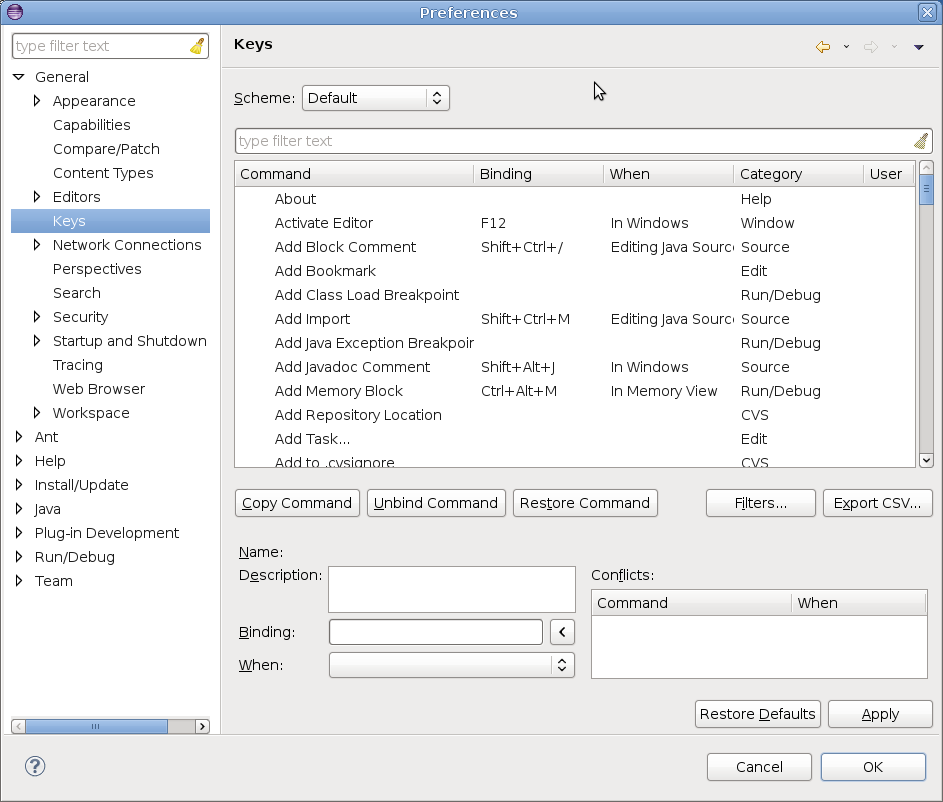Expand the Appearance subsection
943x802 pixels.
pyautogui.click(x=37, y=101)
